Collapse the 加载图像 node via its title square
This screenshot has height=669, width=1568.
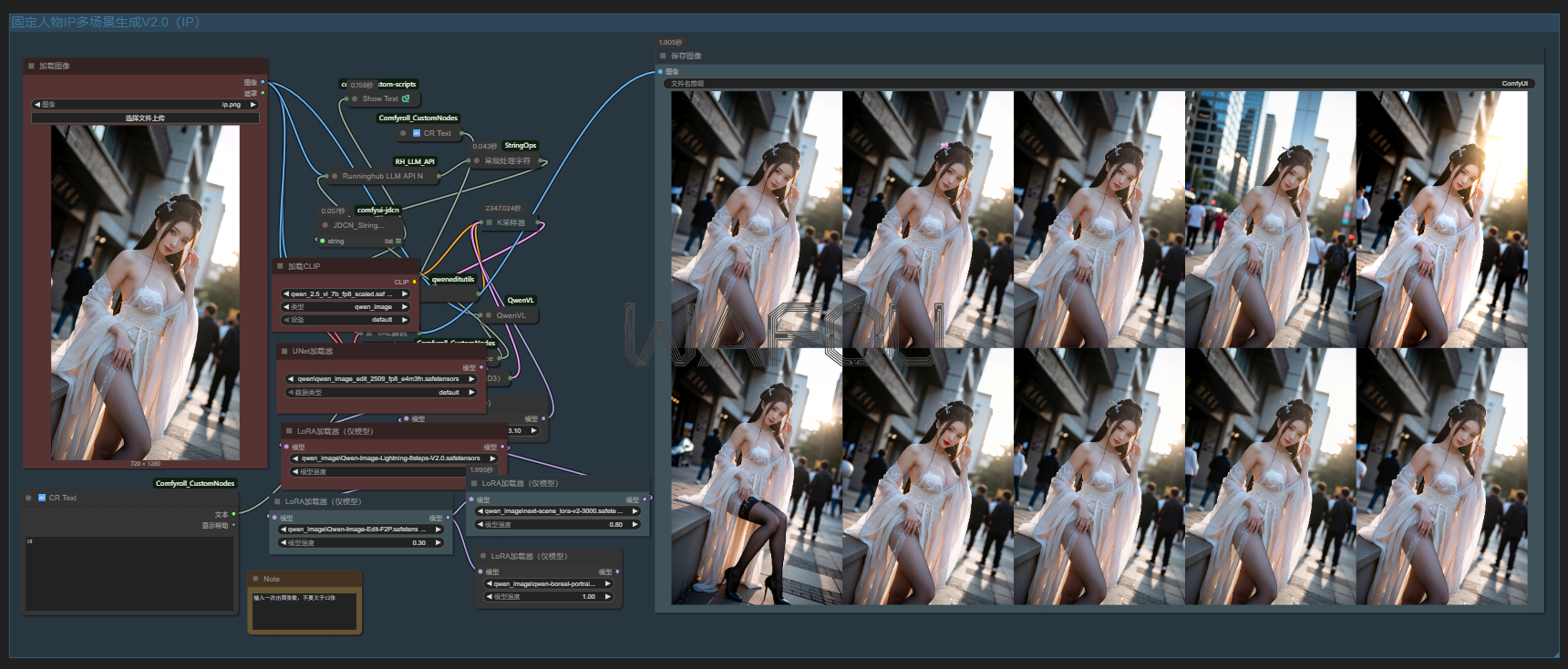31,66
